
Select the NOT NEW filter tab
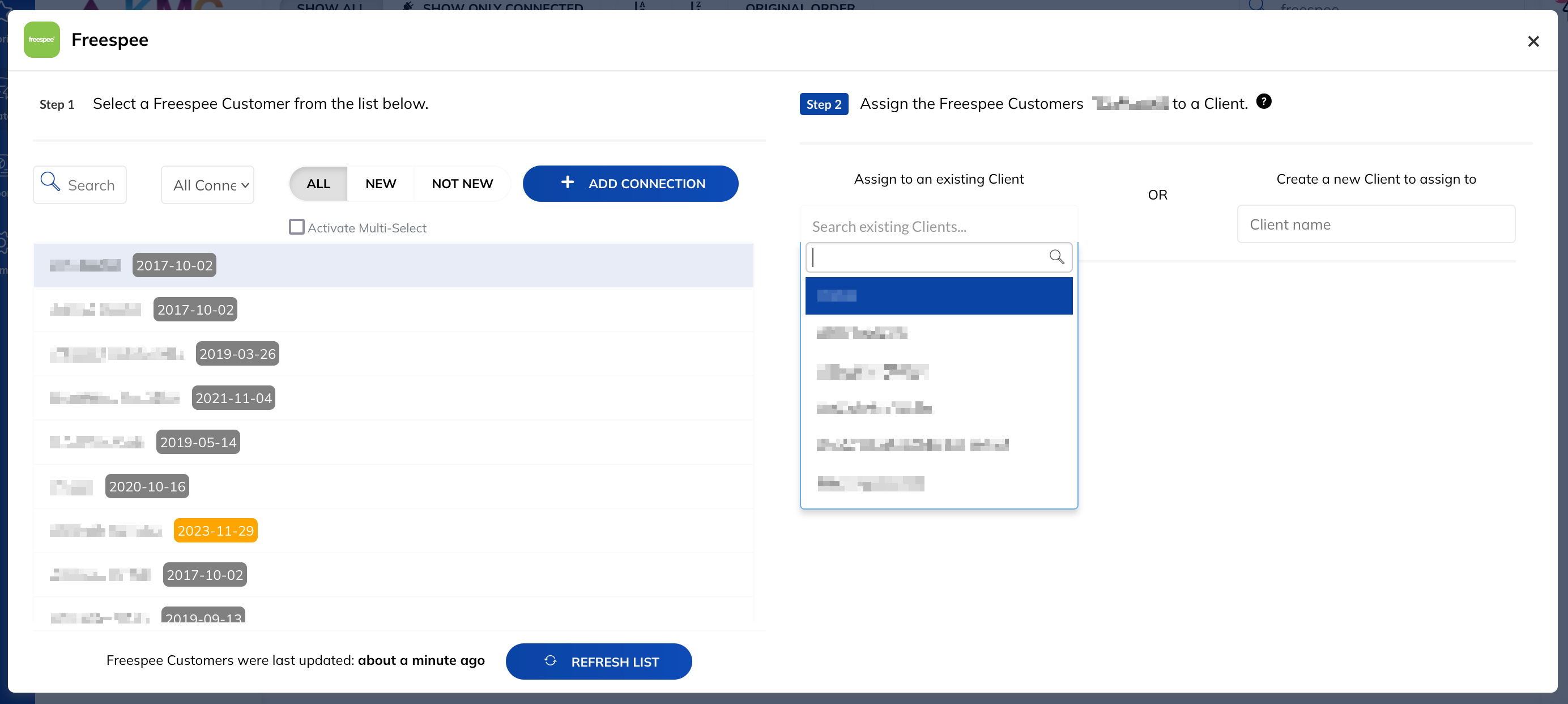click(462, 183)
